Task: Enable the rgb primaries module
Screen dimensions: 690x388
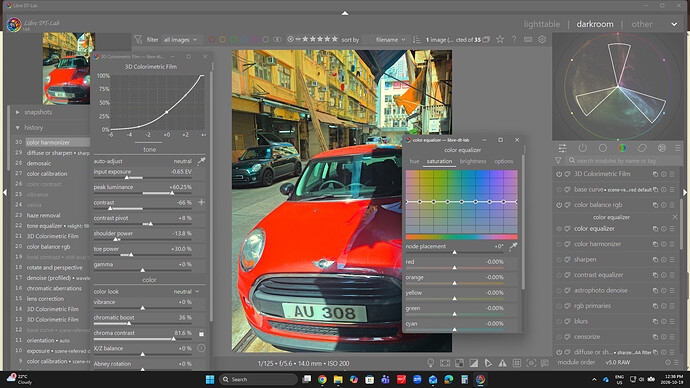Action: click(559, 306)
